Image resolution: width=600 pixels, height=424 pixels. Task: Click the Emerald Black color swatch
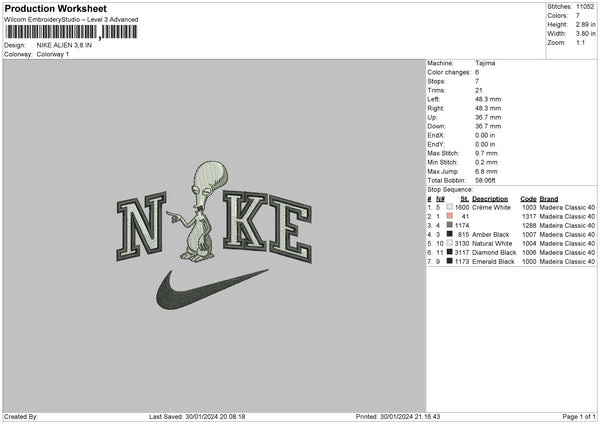[450, 261]
